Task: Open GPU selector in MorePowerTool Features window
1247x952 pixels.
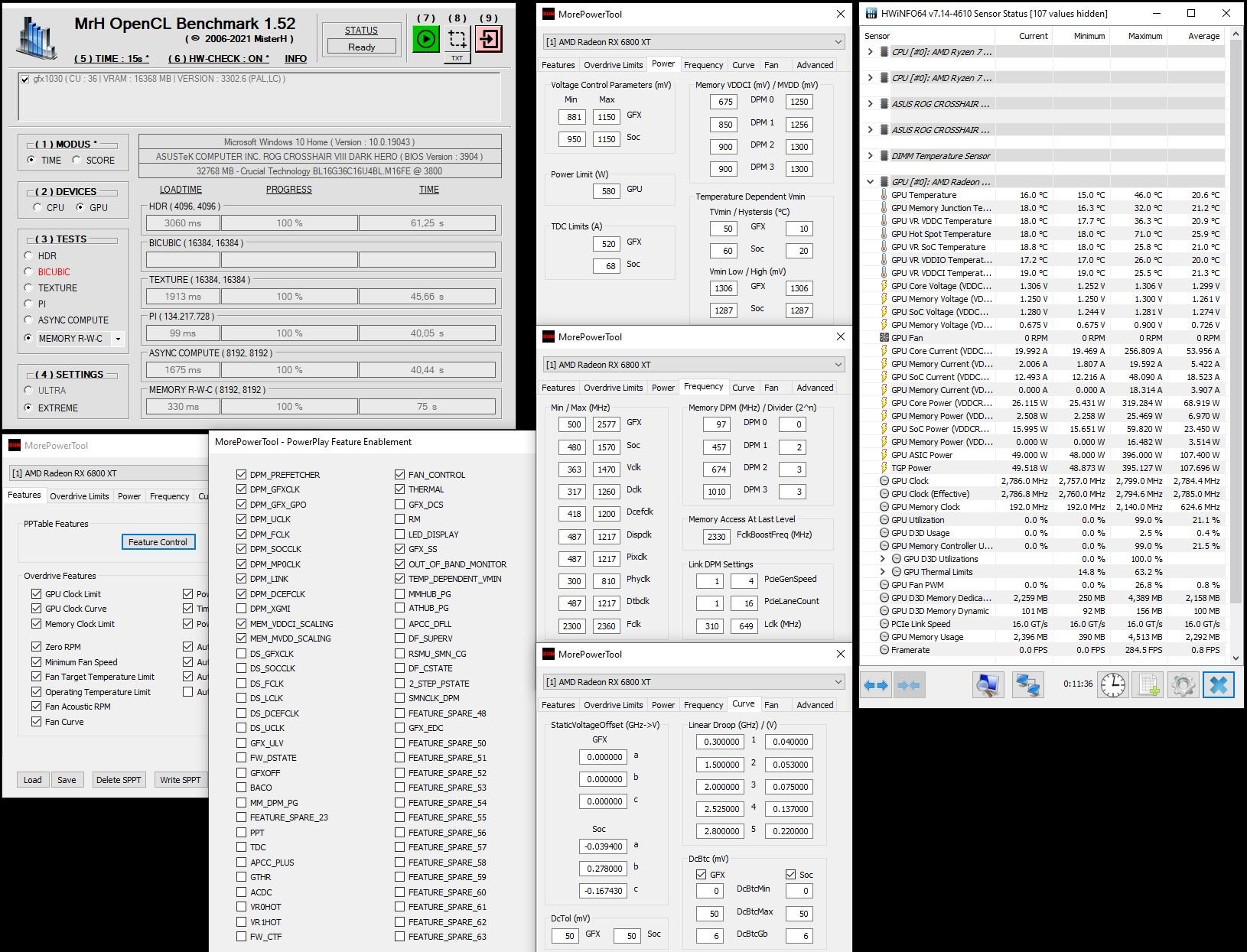Action: point(108,473)
